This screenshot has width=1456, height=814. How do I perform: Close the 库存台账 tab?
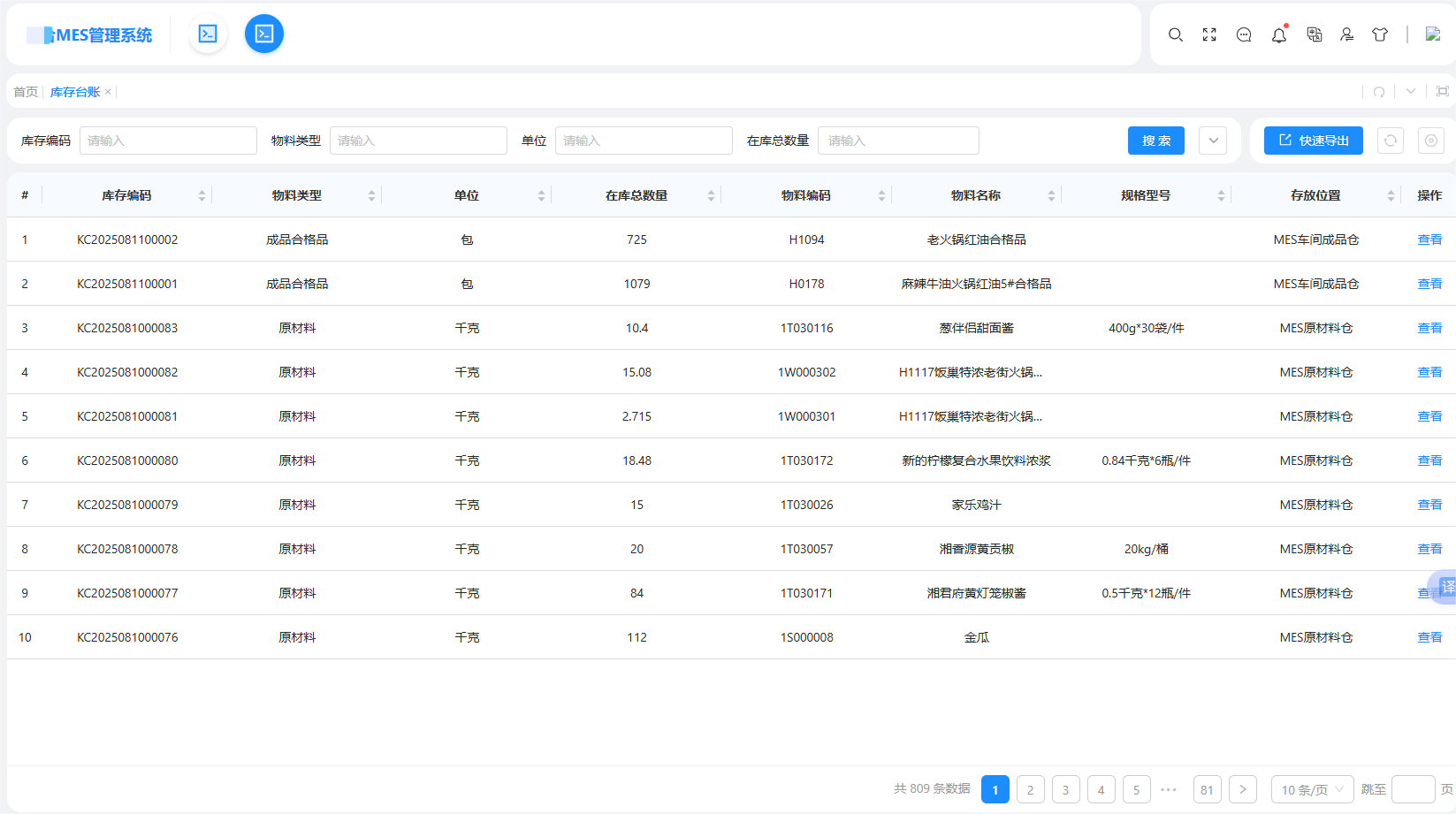tap(108, 92)
